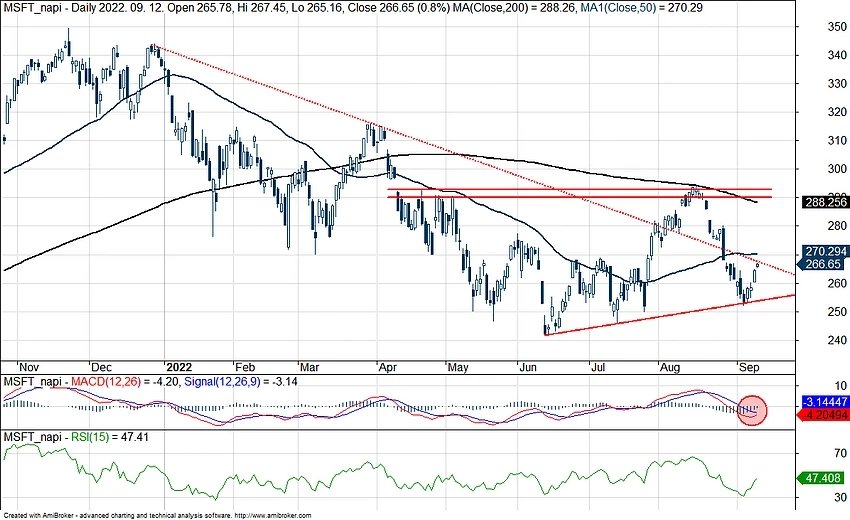850x520 pixels.
Task: Click the 70 level label in RSI pane
Action: coord(840,453)
